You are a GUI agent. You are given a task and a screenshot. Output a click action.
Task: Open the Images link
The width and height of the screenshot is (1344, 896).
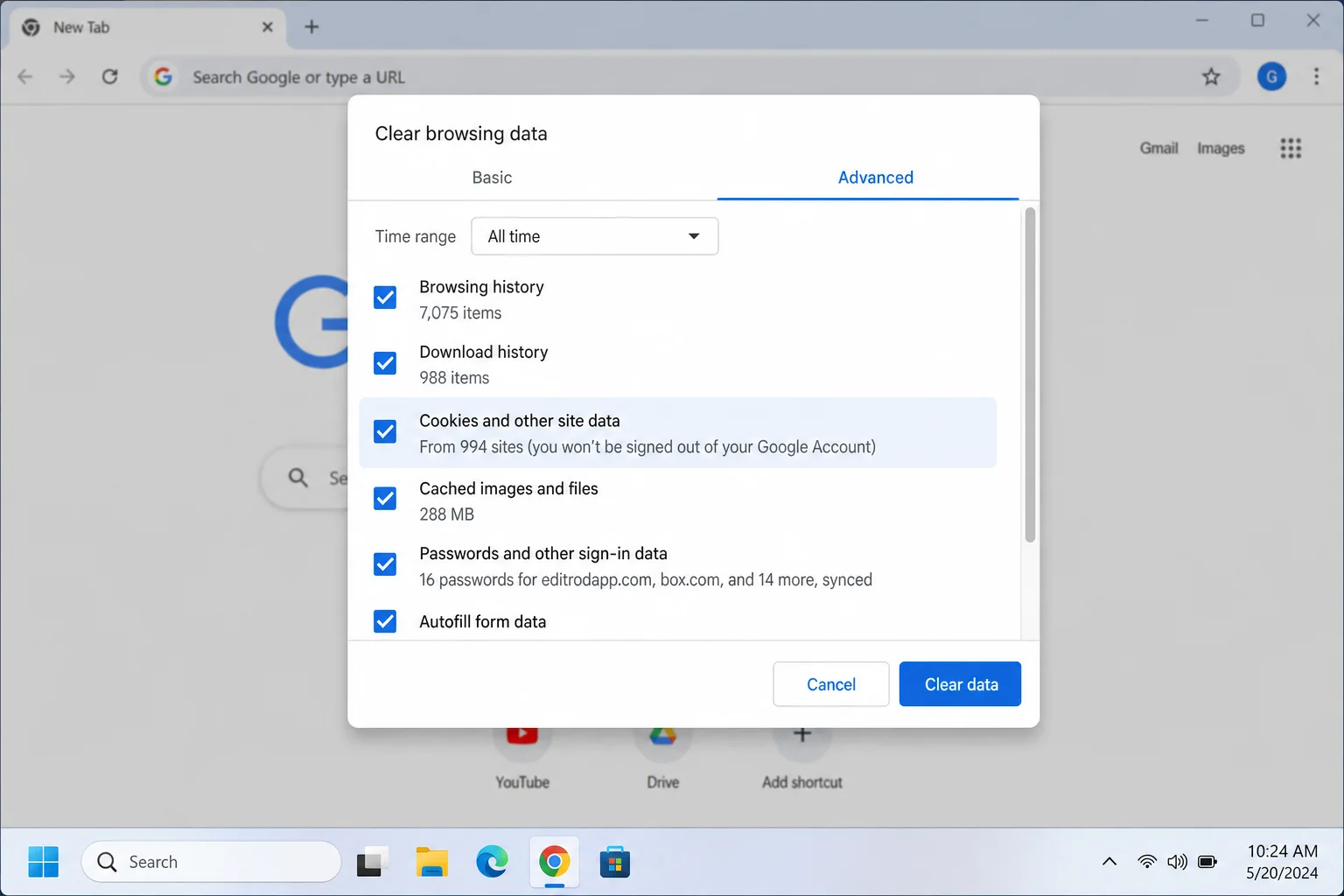pos(1221,149)
